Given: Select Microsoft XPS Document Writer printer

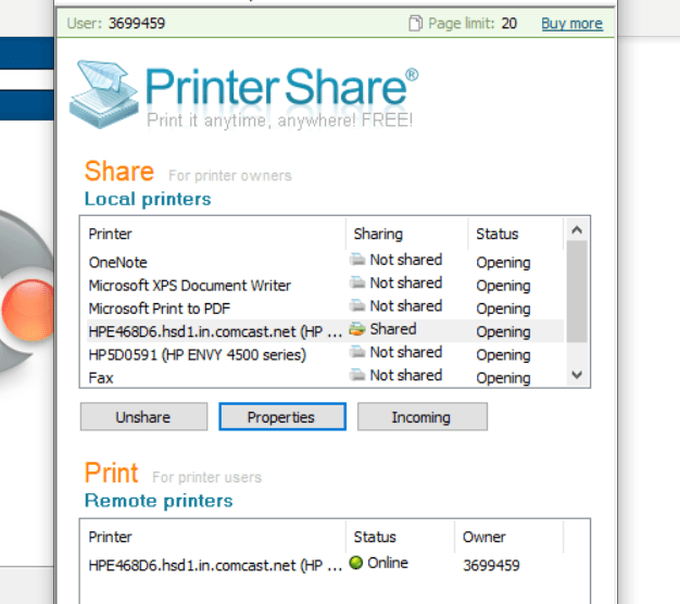Looking at the screenshot, I should 325,285.
